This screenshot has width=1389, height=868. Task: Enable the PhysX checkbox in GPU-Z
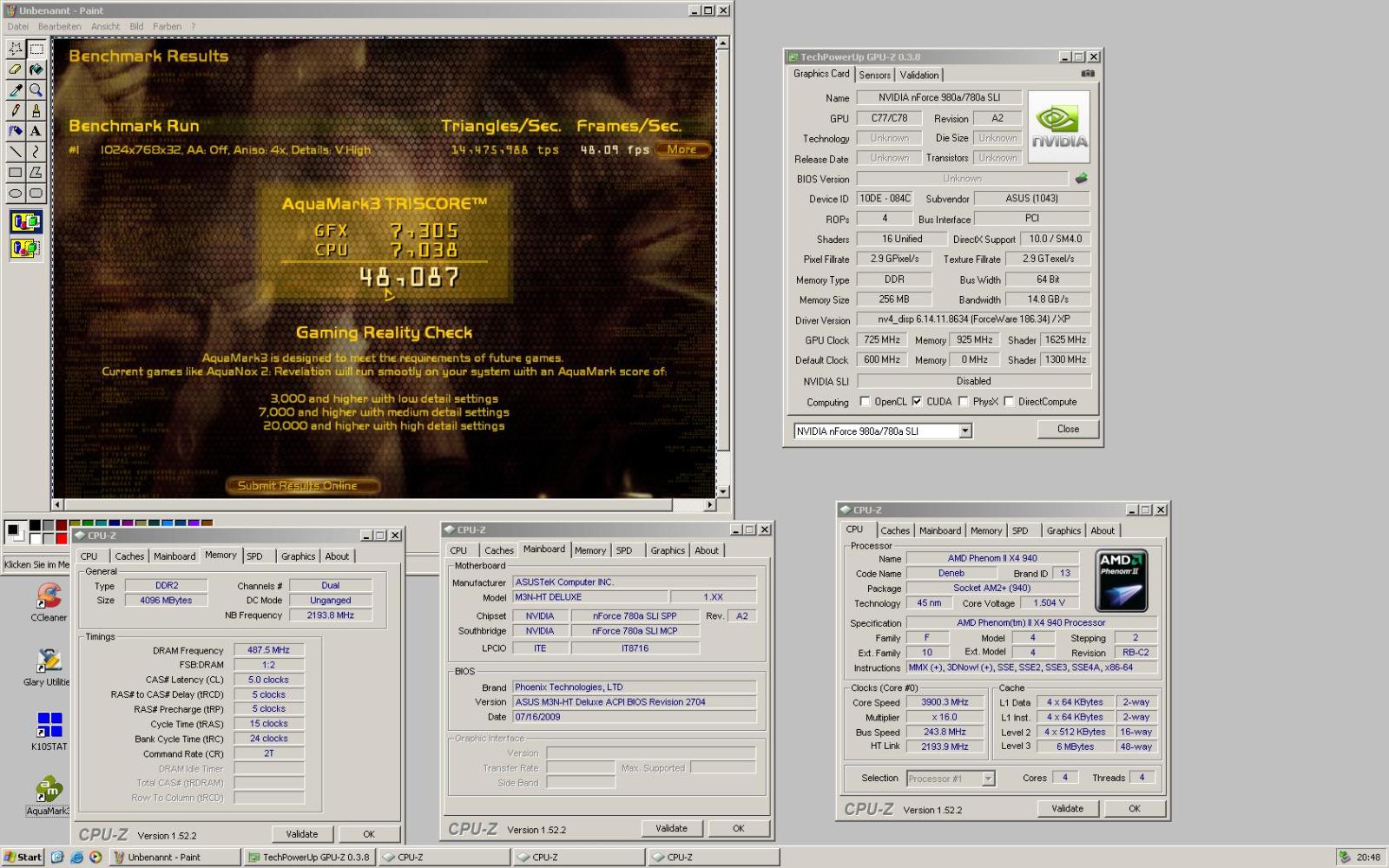pyautogui.click(x=963, y=401)
